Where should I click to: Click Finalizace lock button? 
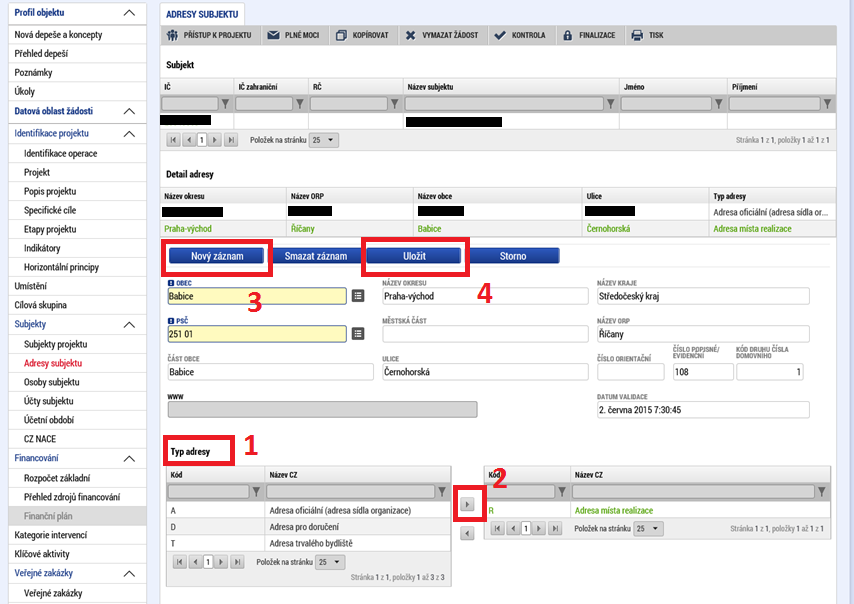pos(589,35)
